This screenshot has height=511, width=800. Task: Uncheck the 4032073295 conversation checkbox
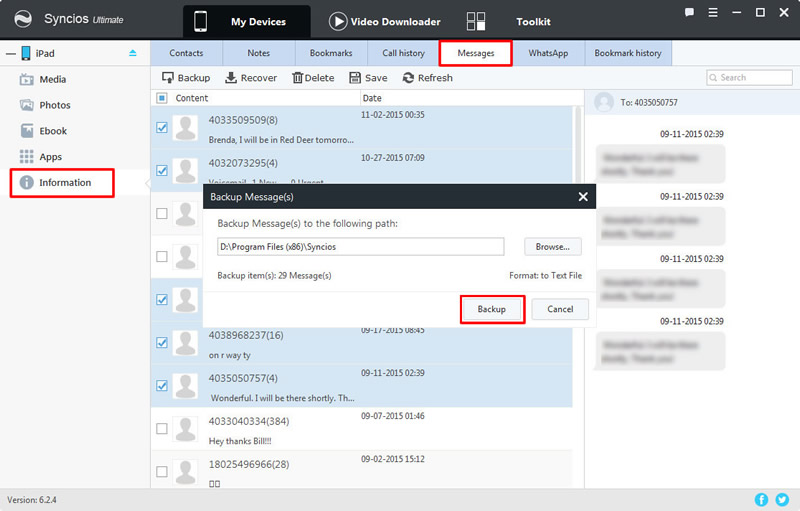point(162,170)
